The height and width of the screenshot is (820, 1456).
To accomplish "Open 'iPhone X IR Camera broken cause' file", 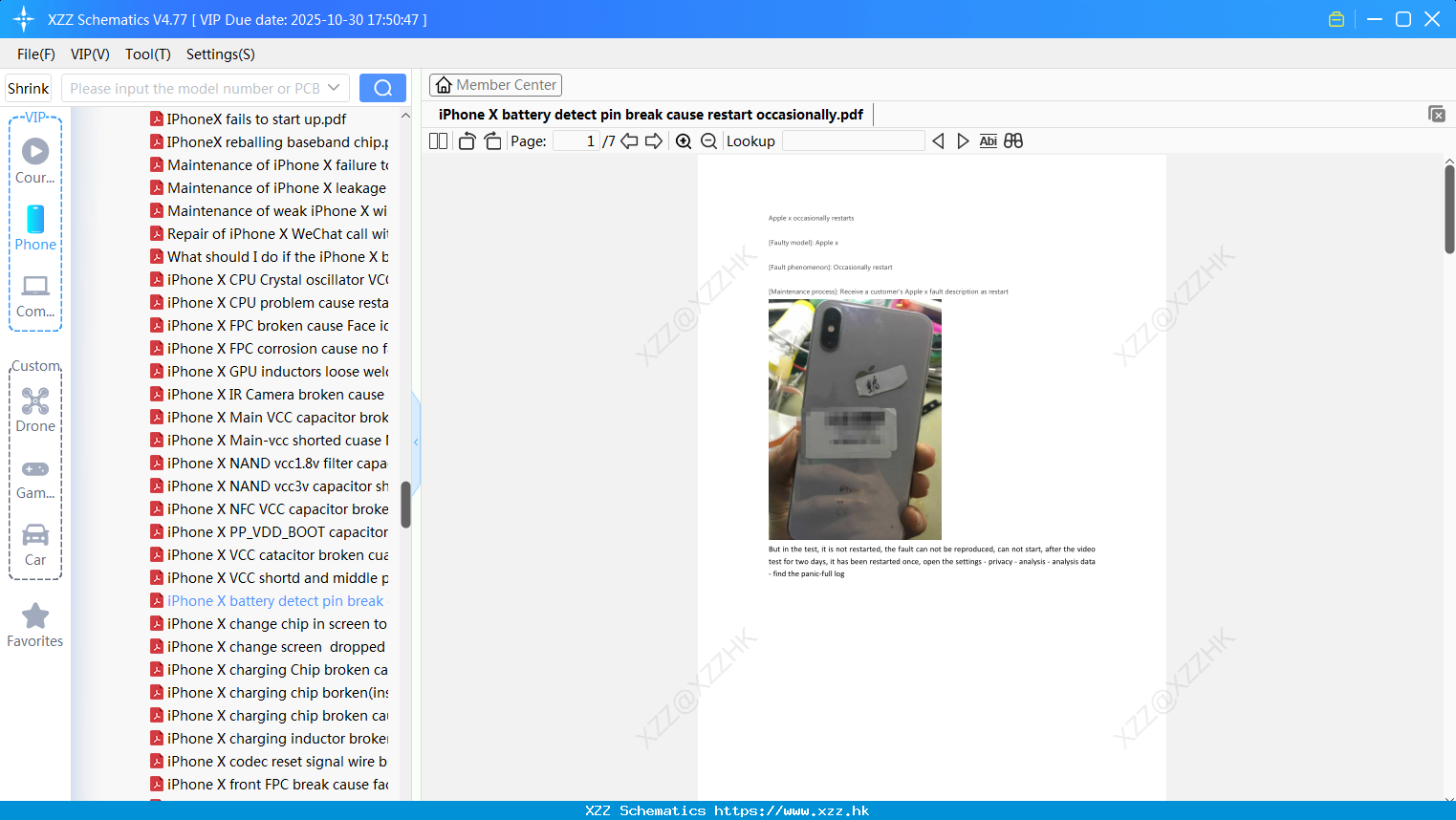I will (x=269, y=395).
